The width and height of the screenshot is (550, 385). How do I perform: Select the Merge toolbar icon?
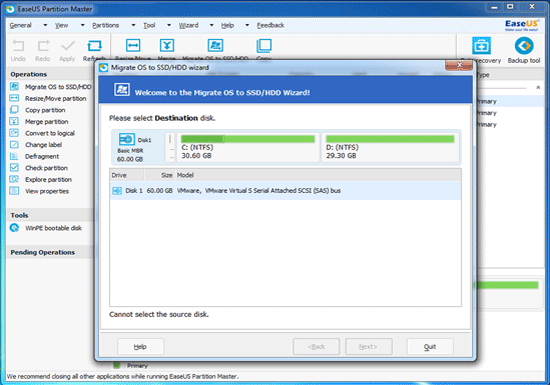[x=167, y=46]
